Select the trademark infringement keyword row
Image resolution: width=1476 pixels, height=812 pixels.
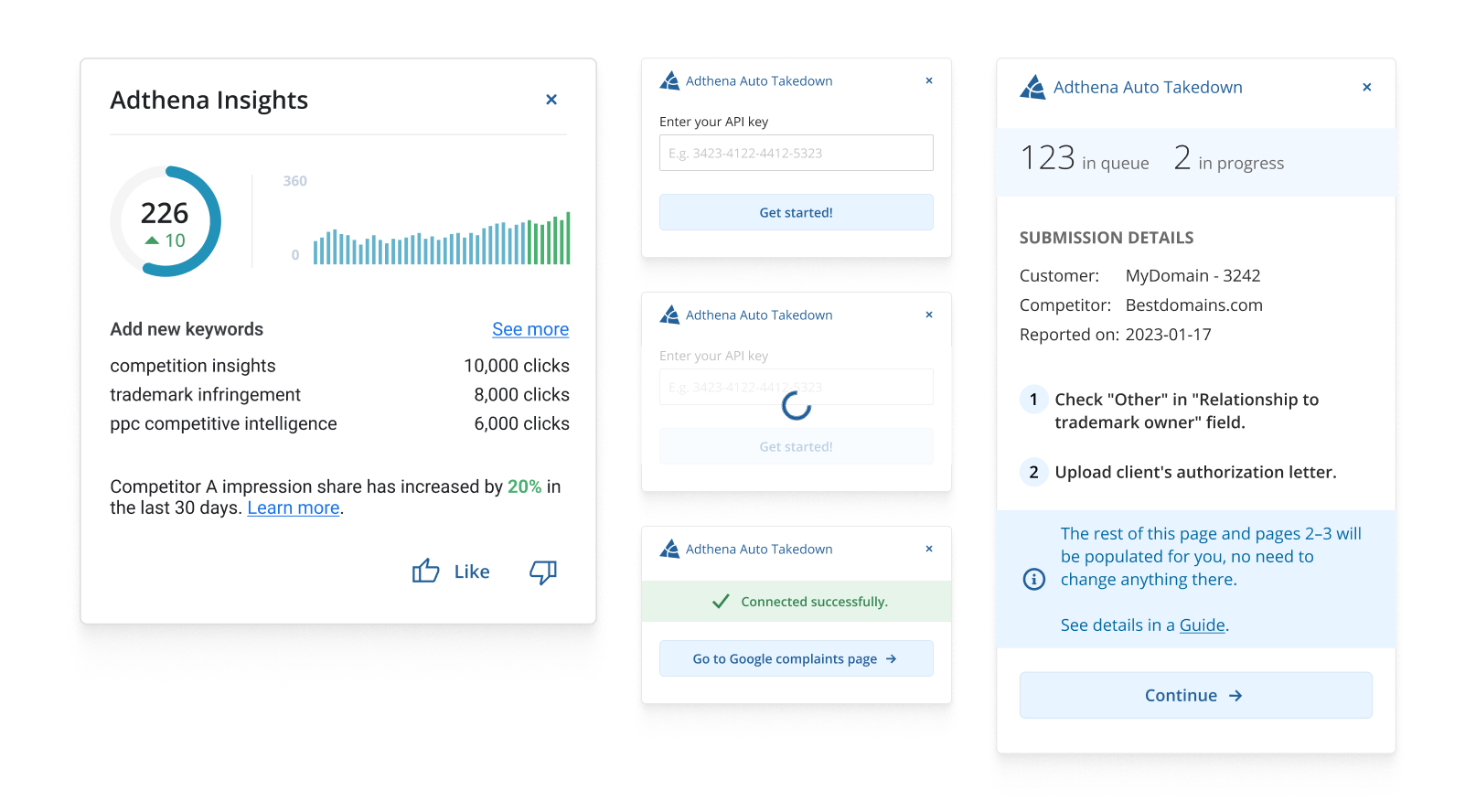339,395
